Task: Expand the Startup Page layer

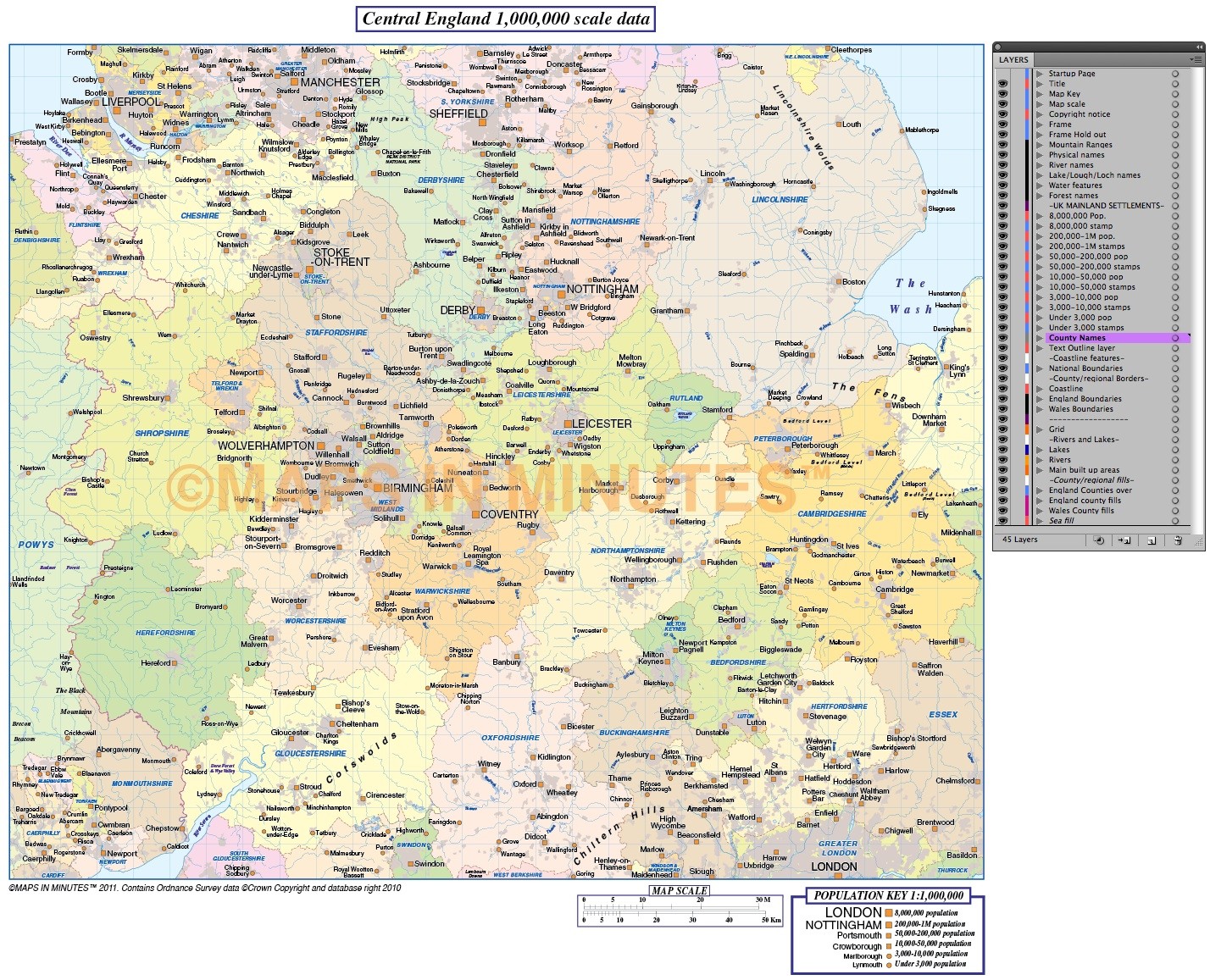Action: [1041, 74]
